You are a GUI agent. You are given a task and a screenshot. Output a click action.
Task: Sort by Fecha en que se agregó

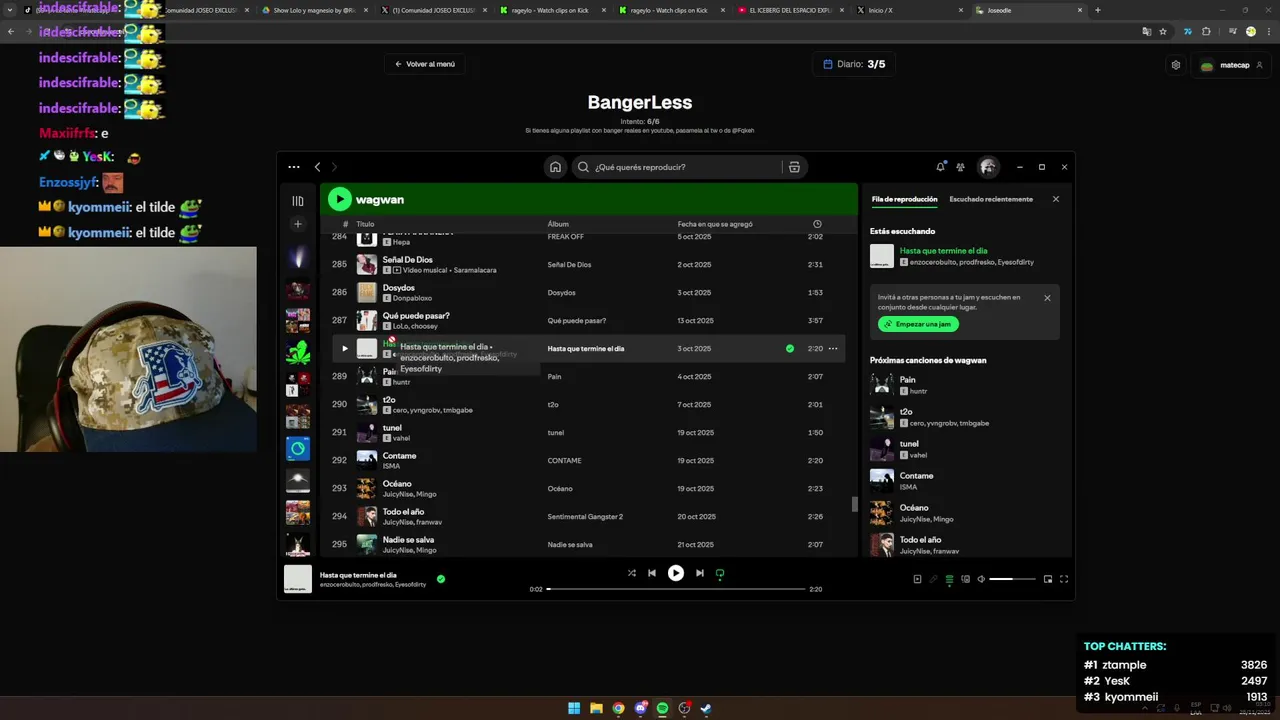point(715,224)
